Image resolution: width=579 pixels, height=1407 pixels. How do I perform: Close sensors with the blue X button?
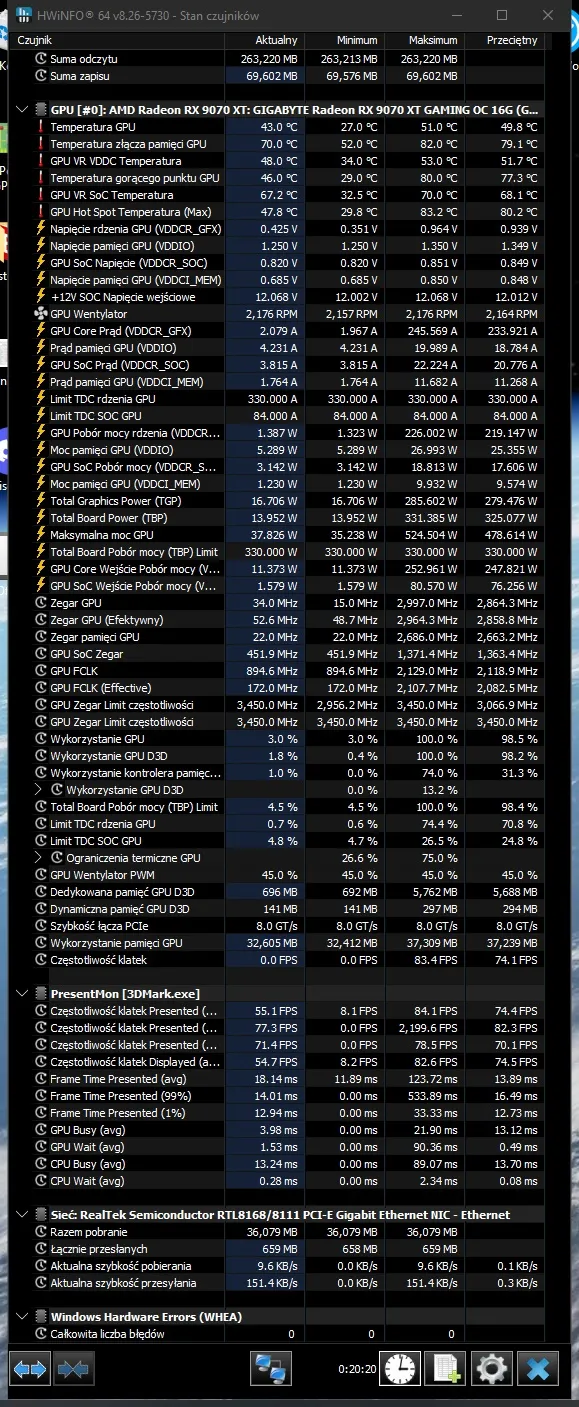point(538,1368)
